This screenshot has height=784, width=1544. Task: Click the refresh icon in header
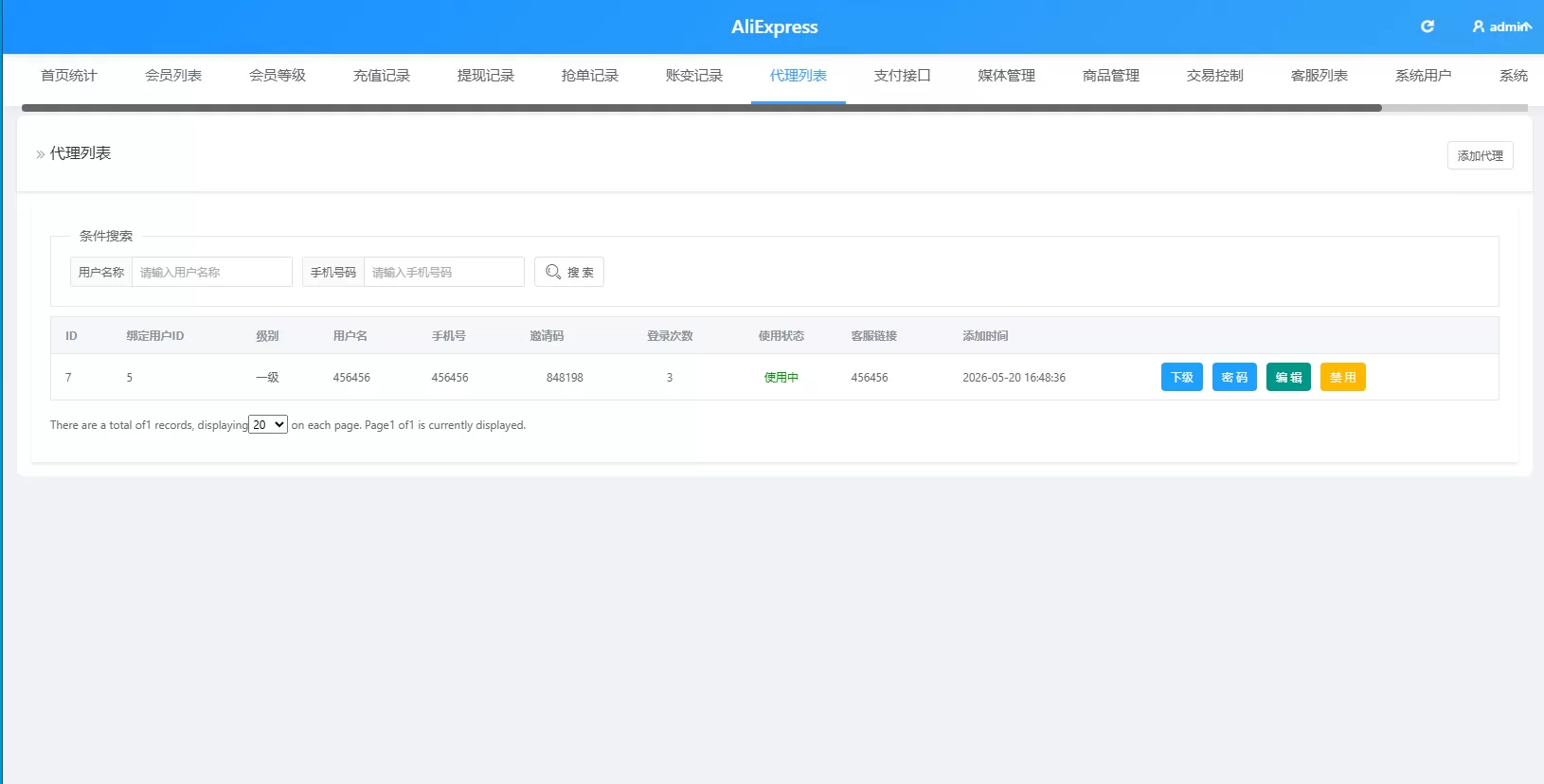(x=1427, y=27)
